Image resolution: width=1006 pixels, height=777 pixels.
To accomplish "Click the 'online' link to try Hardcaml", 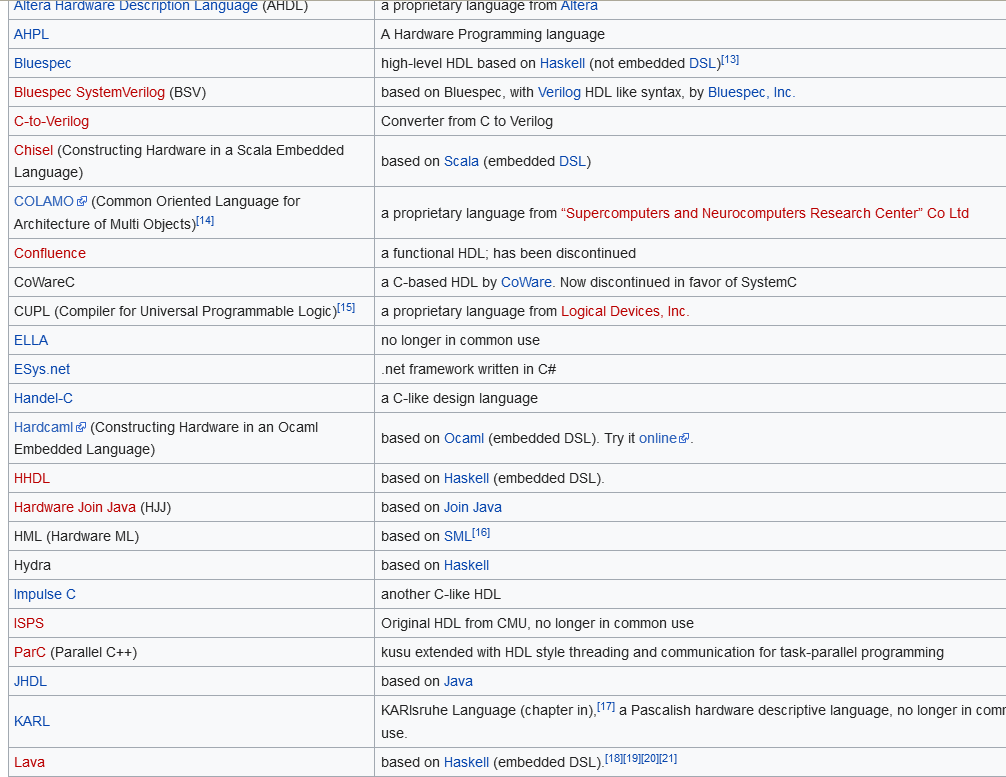I will pyautogui.click(x=658, y=438).
